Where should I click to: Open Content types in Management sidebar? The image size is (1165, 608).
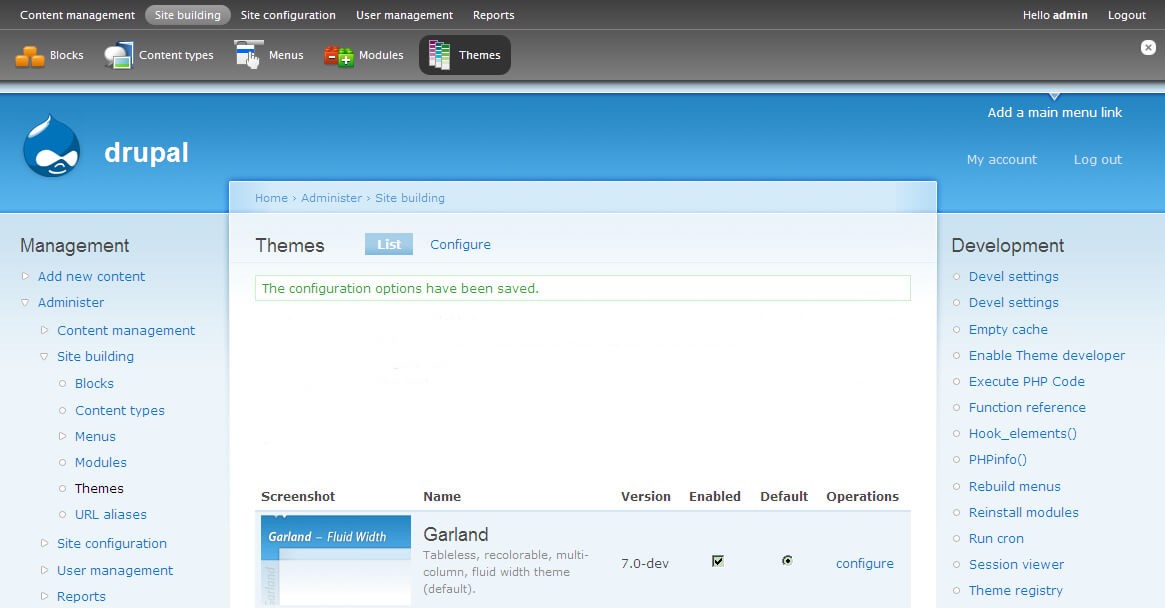120,410
